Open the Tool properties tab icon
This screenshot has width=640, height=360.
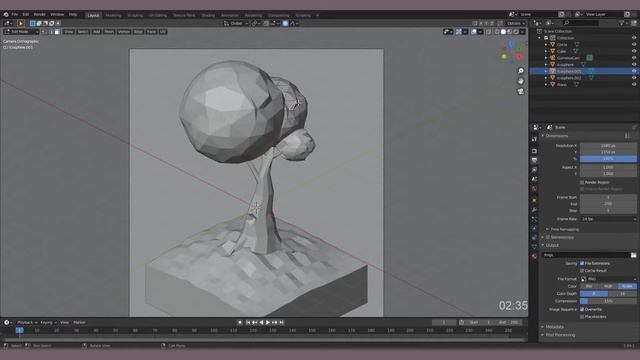coord(534,139)
